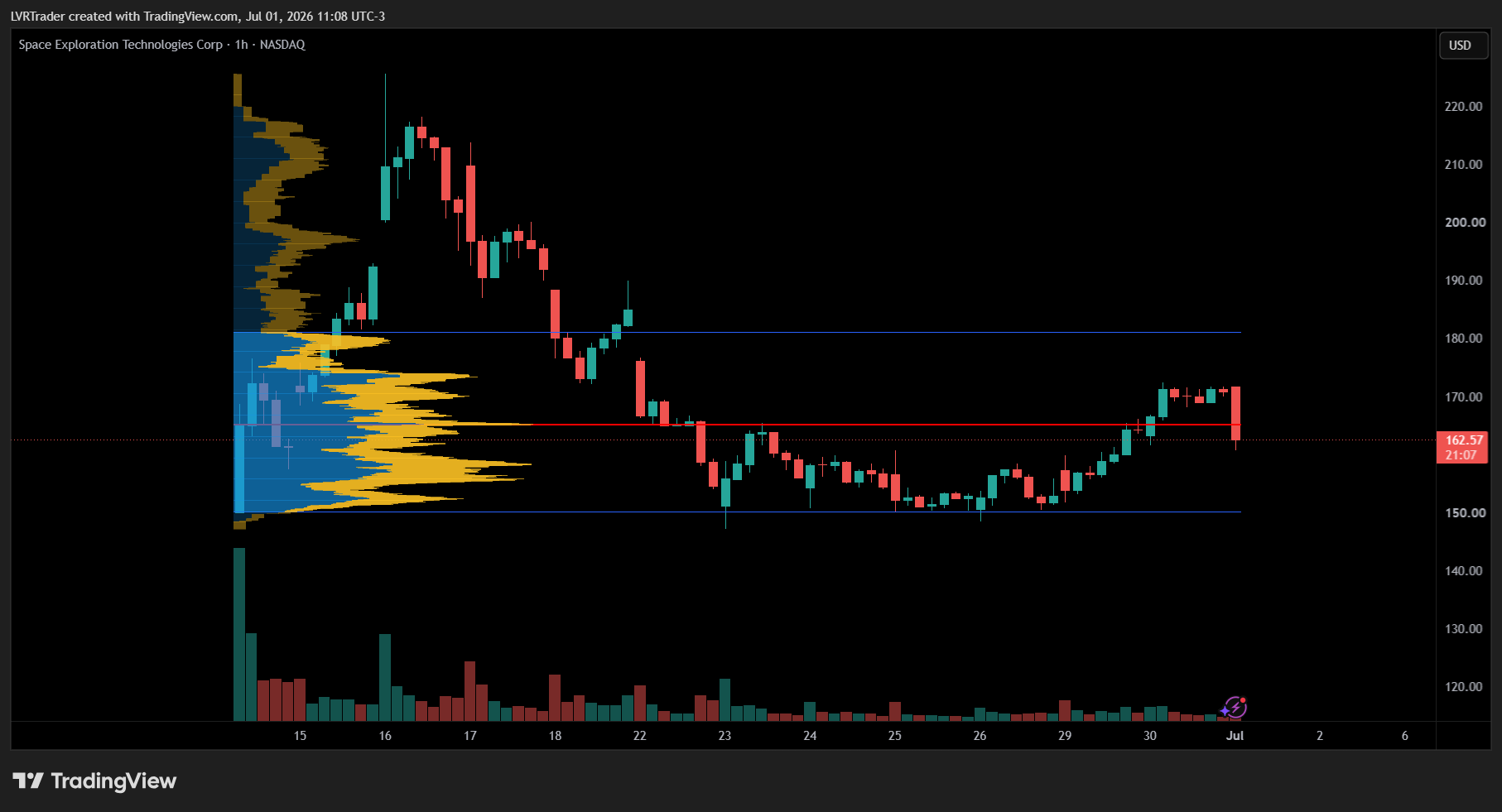Select the gray horizontal line near 181
Screen dimensions: 1502x812
(737, 332)
